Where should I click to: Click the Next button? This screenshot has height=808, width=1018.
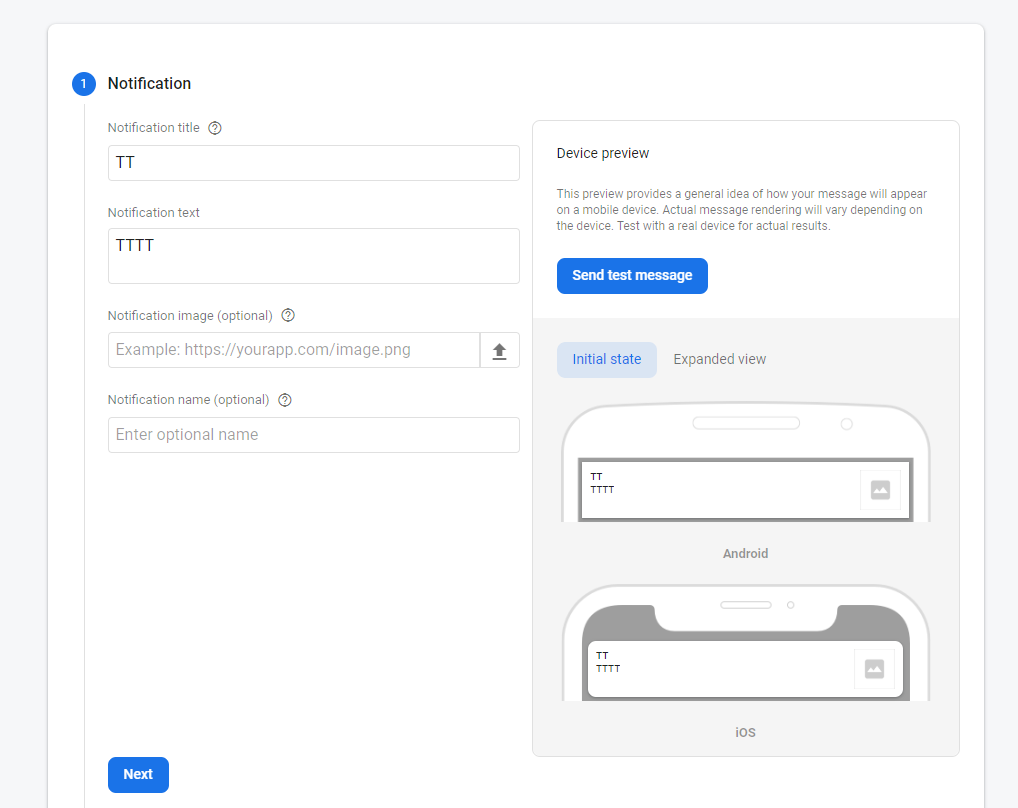(x=138, y=774)
